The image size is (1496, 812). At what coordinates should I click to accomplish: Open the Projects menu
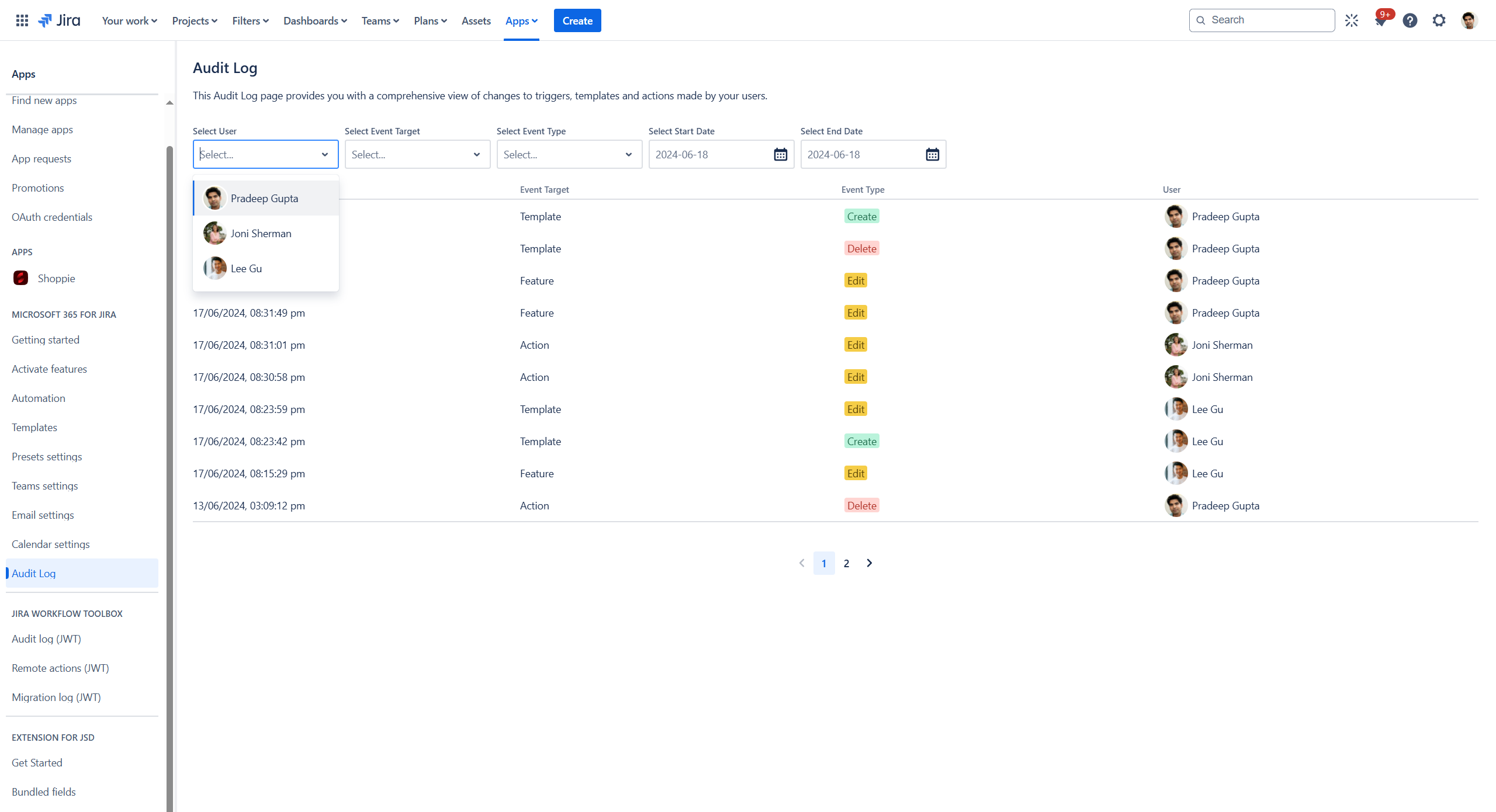click(x=195, y=21)
